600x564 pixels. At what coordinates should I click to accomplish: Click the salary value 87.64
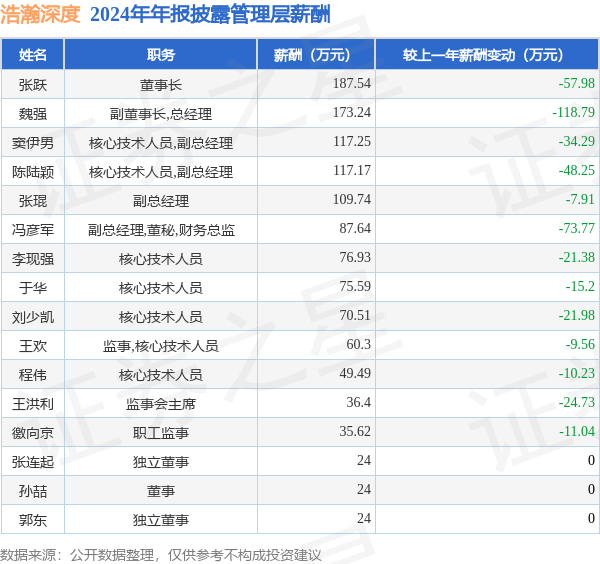(x=355, y=228)
